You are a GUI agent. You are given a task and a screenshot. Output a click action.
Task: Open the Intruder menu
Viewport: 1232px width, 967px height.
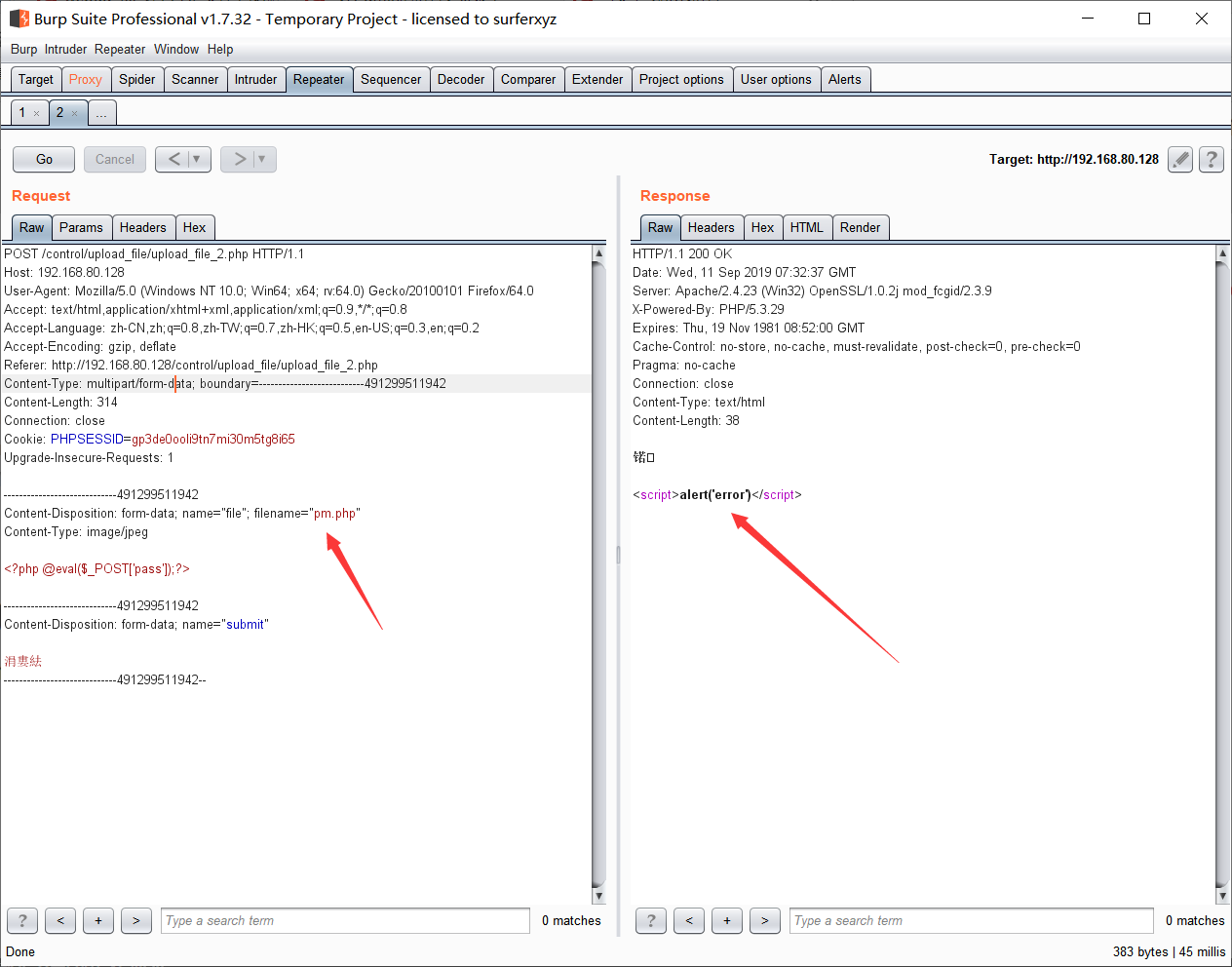pos(65,49)
